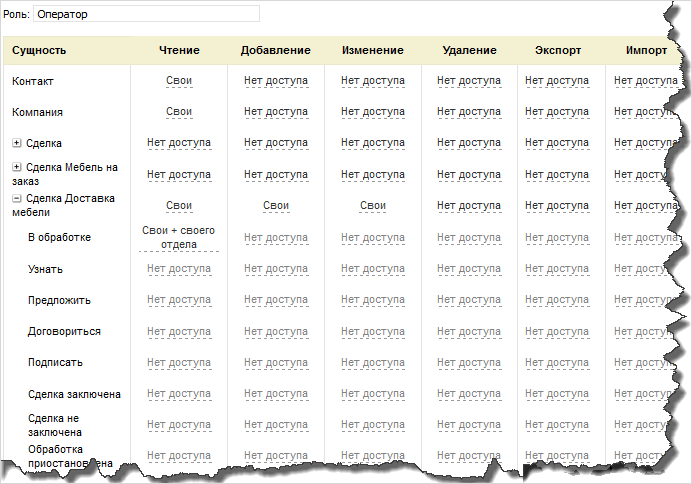The height and width of the screenshot is (484, 692).
Task: Set Контакт Экспорт access
Action: click(x=557, y=81)
